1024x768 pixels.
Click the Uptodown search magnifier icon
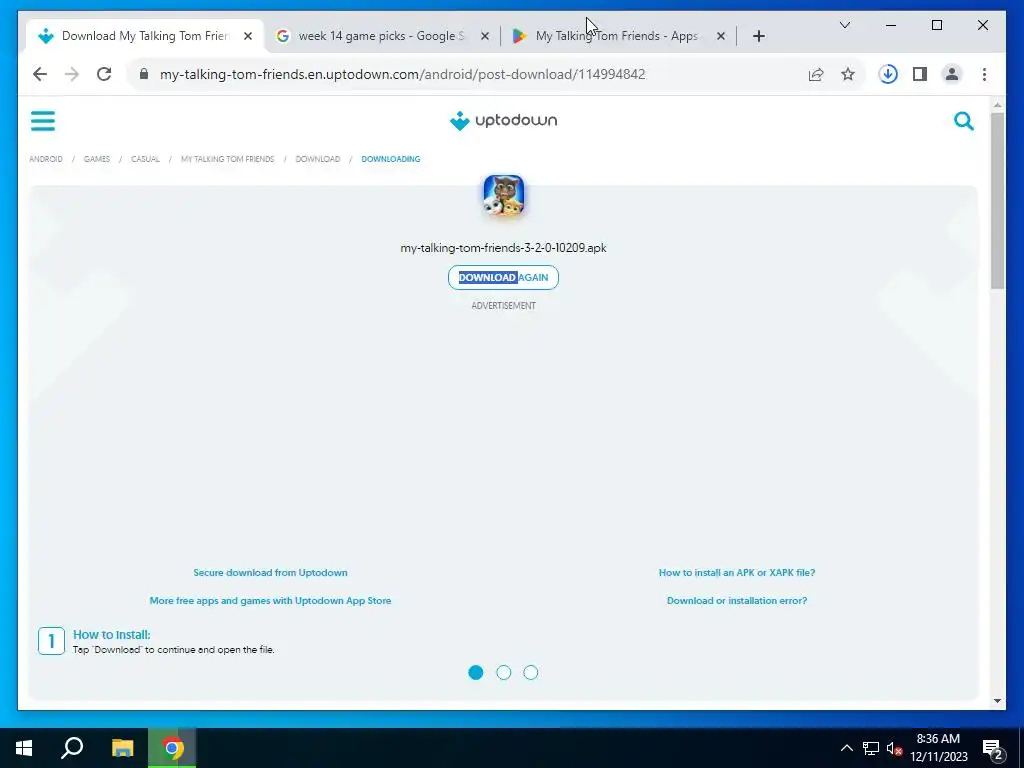pyautogui.click(x=963, y=121)
